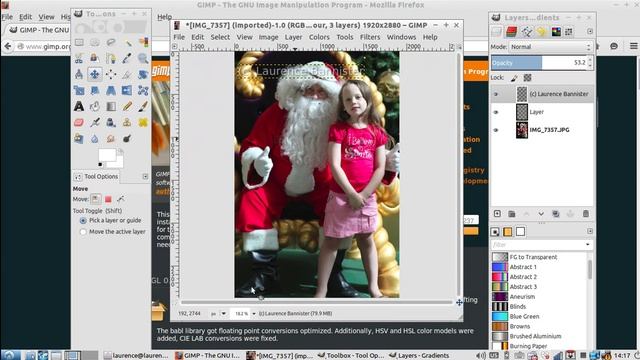Open the zoom percentage dropdown in status bar
This screenshot has width=640, height=360.
coord(254,313)
